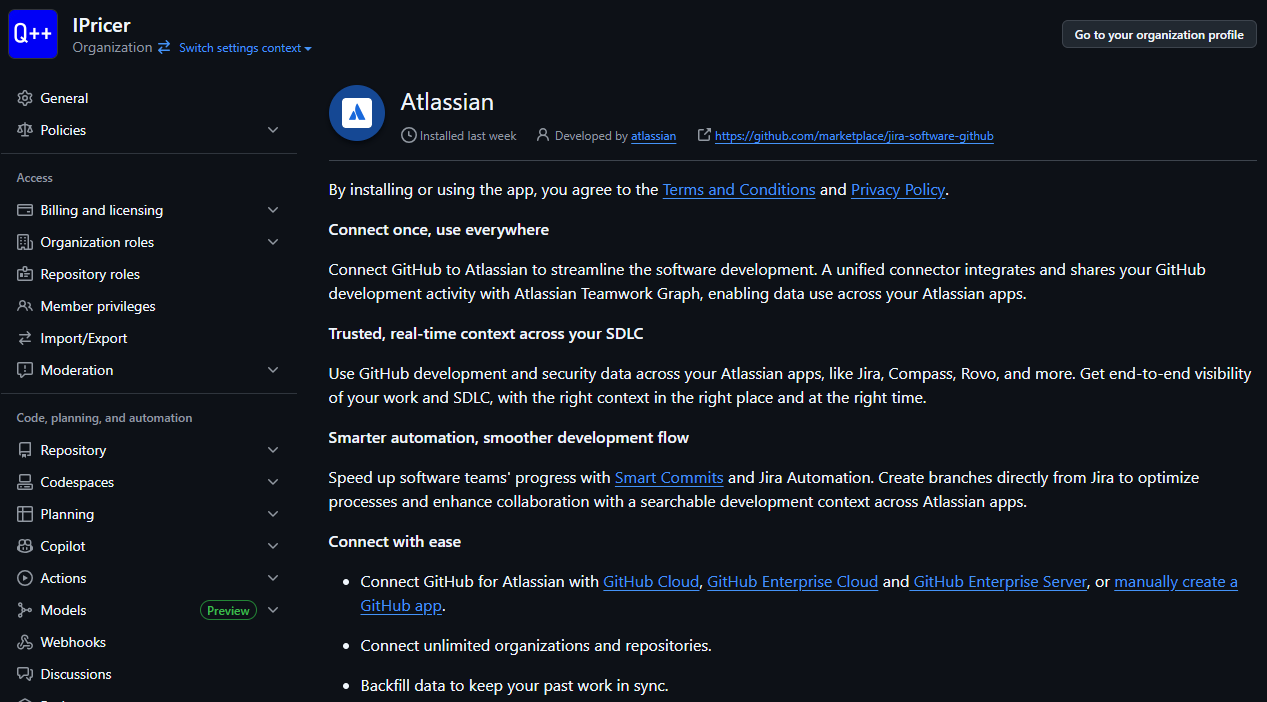Expand the Billing and licensing chevron
The height and width of the screenshot is (702, 1267).
tap(273, 210)
